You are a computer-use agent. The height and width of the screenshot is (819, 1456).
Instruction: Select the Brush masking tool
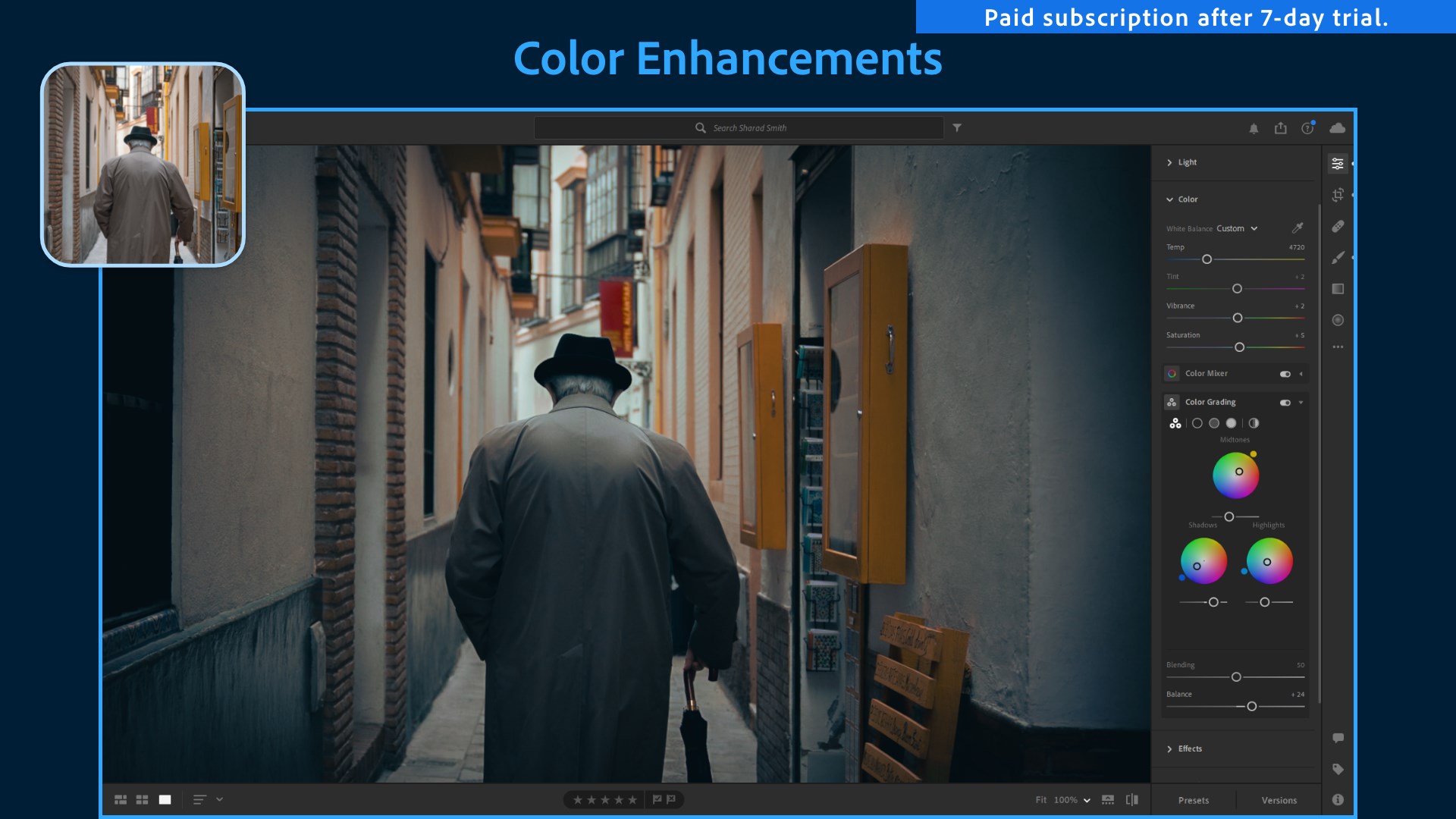[1338, 258]
